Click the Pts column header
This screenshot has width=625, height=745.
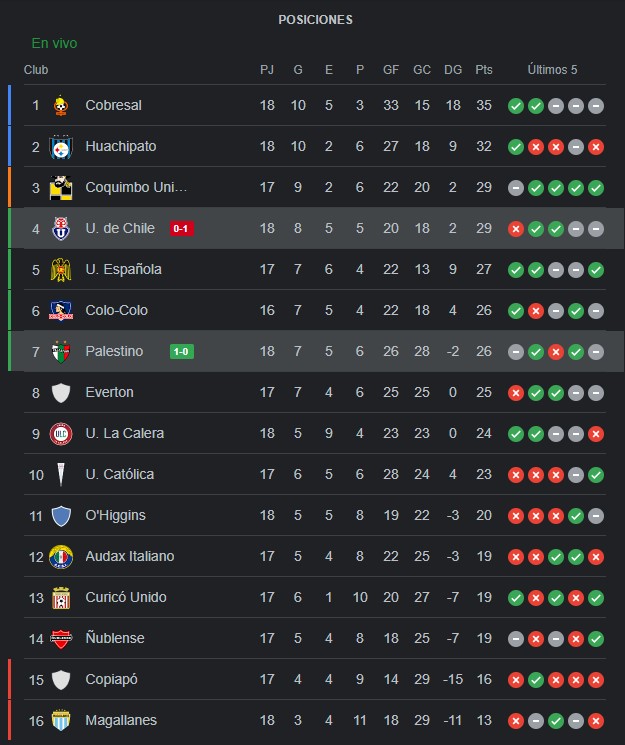pos(484,70)
